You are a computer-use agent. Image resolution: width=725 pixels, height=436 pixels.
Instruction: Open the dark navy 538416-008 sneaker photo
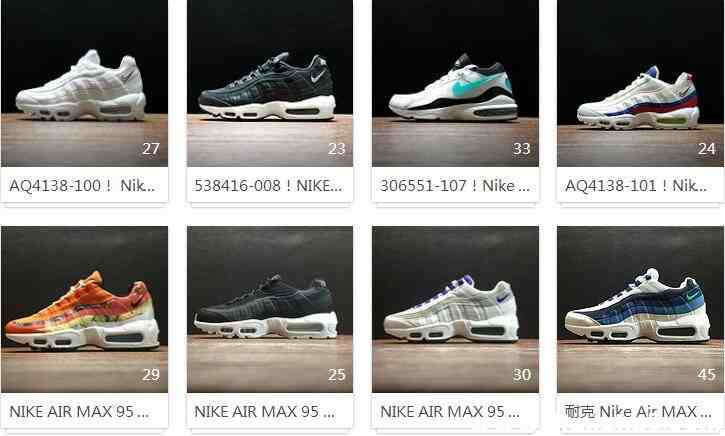tap(270, 83)
